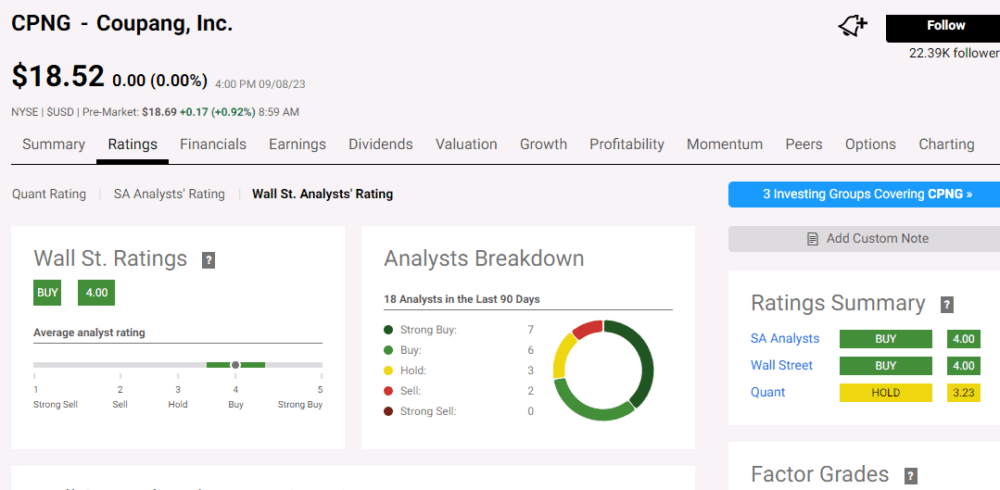The width and height of the screenshot is (1000, 490).
Task: Open SA Analysts' Rating view
Action: (169, 194)
